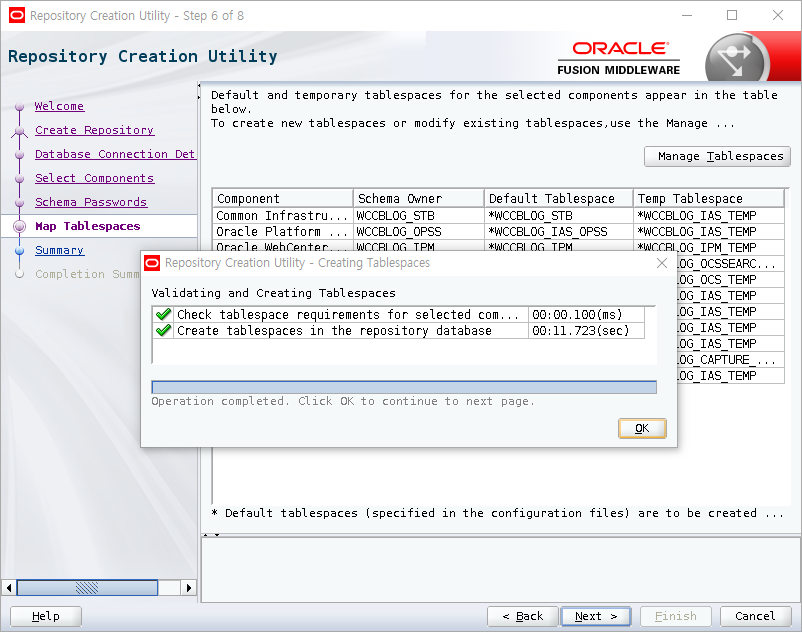The width and height of the screenshot is (802, 632).
Task: Maximize the Repository Creation Utility window
Action: 732,15
